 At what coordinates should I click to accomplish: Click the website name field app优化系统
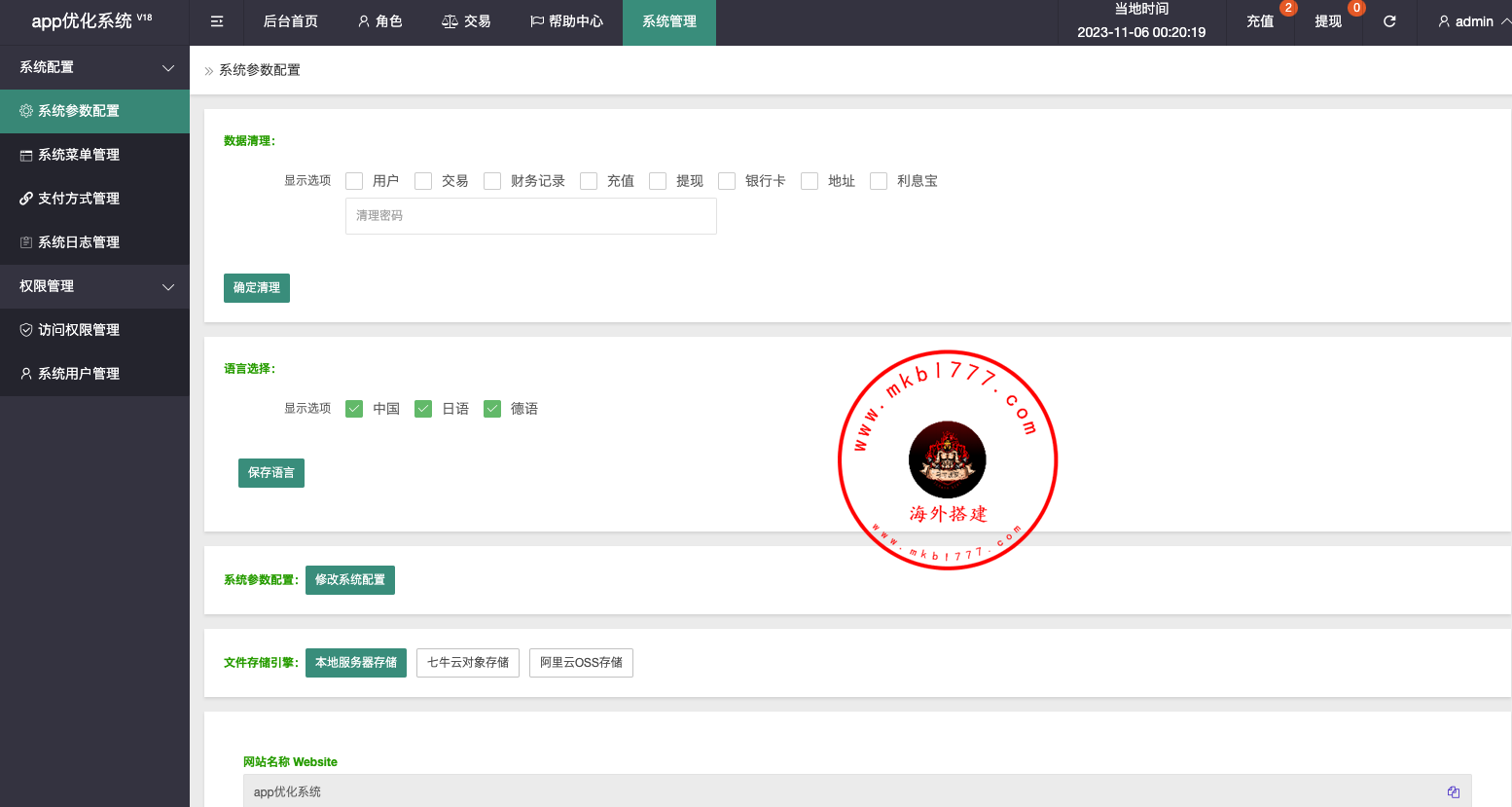[857, 791]
